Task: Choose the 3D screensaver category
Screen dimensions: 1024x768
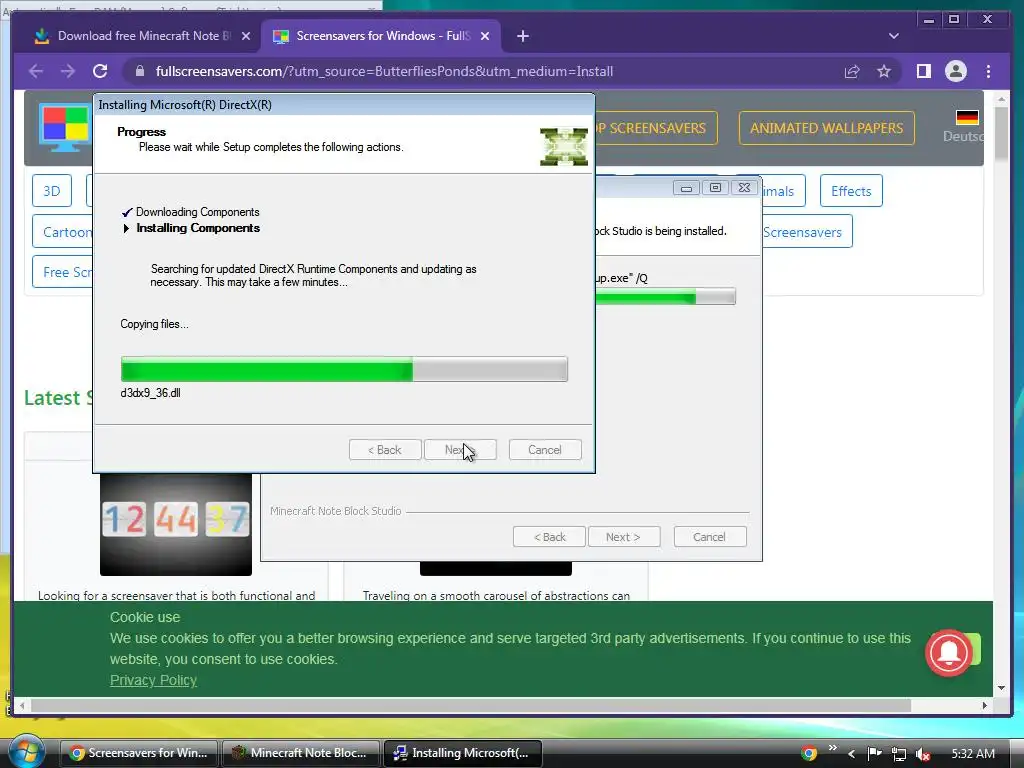Action: (x=52, y=191)
